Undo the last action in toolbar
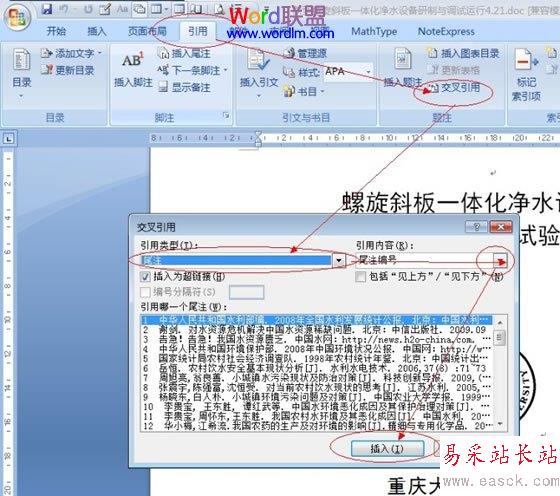 tap(64, 9)
